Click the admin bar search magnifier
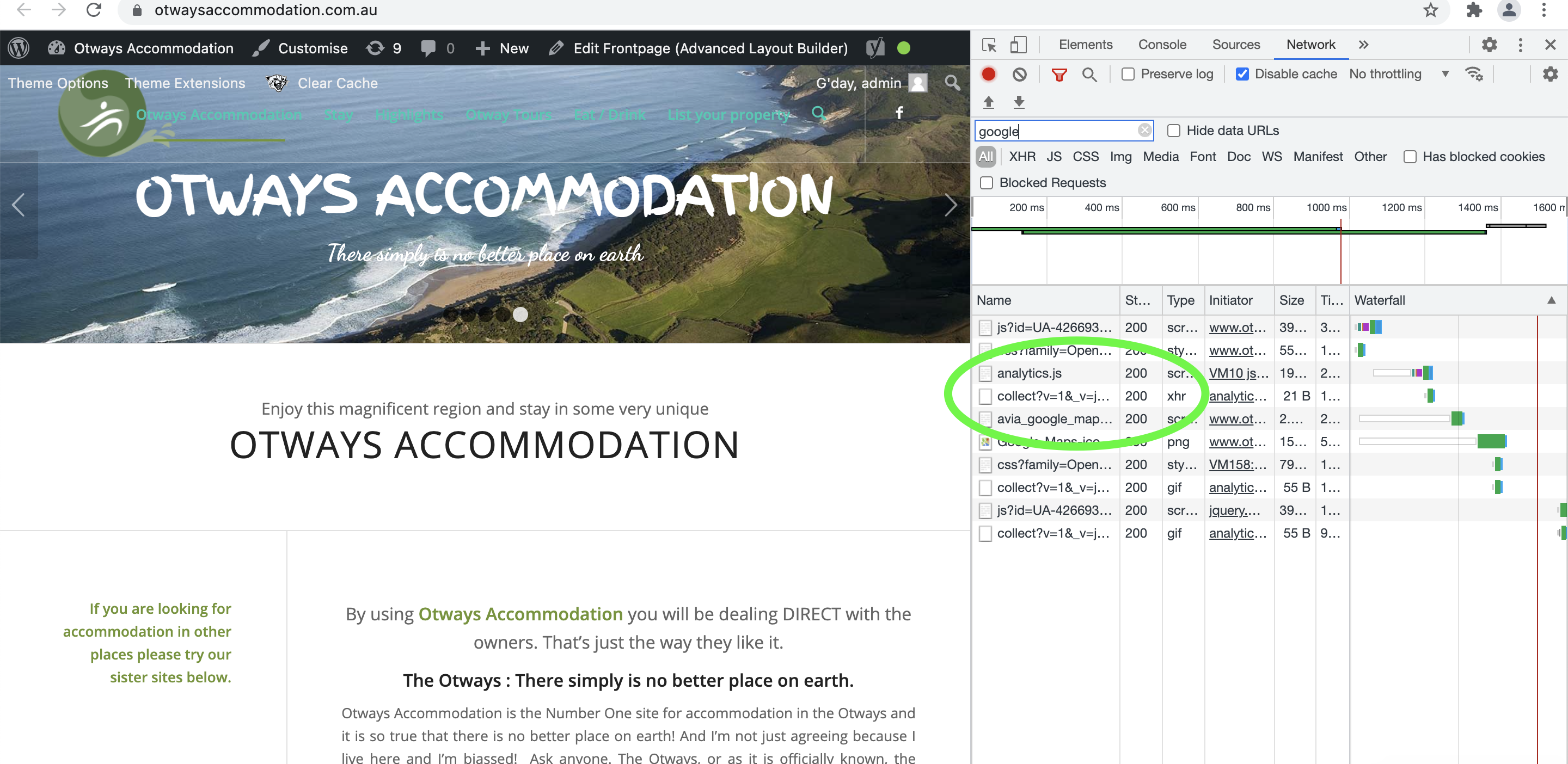The height and width of the screenshot is (764, 1568). point(953,83)
